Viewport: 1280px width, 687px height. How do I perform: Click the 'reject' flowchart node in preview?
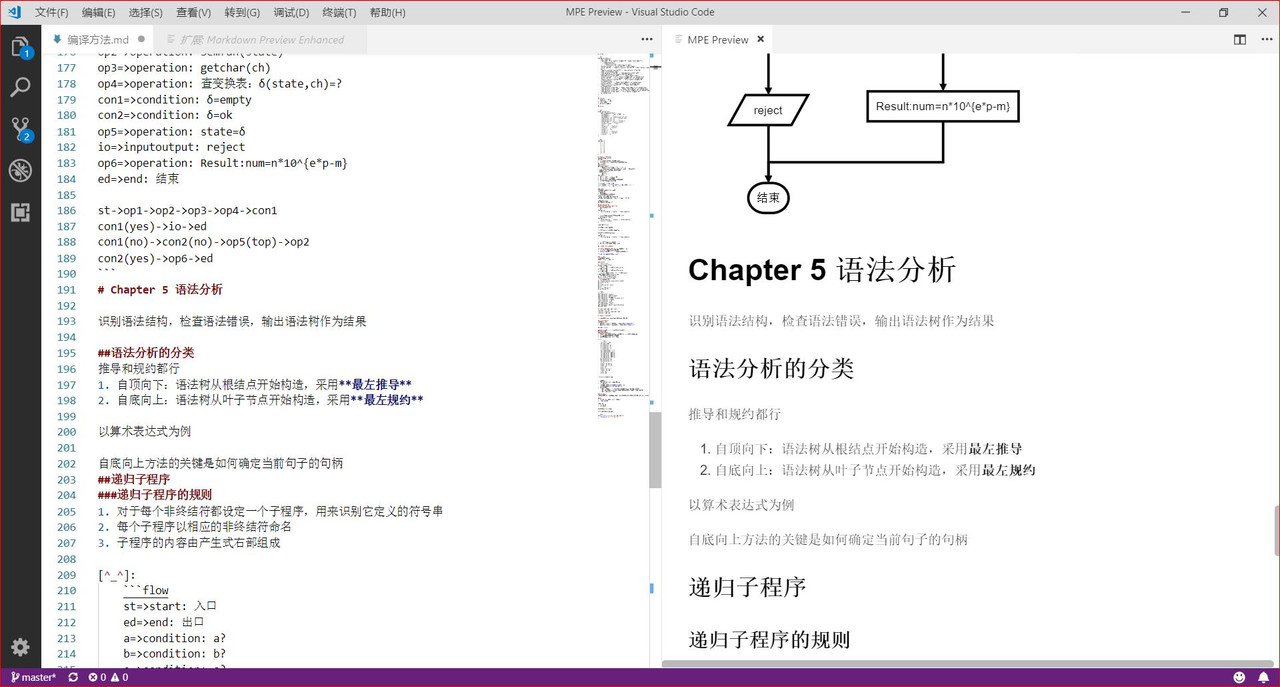coord(768,110)
